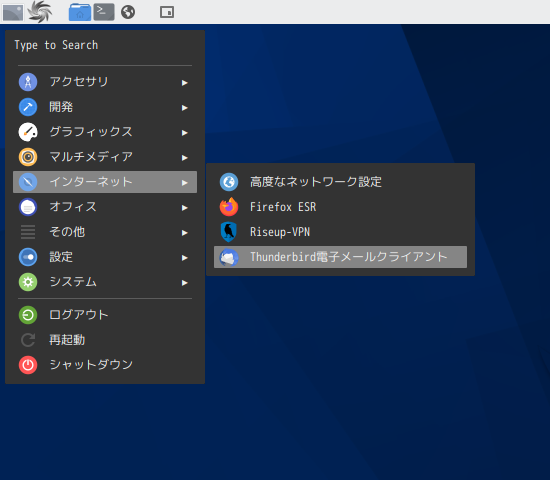Click the グラフィックス palette icon
The width and height of the screenshot is (550, 480).
coord(28,132)
